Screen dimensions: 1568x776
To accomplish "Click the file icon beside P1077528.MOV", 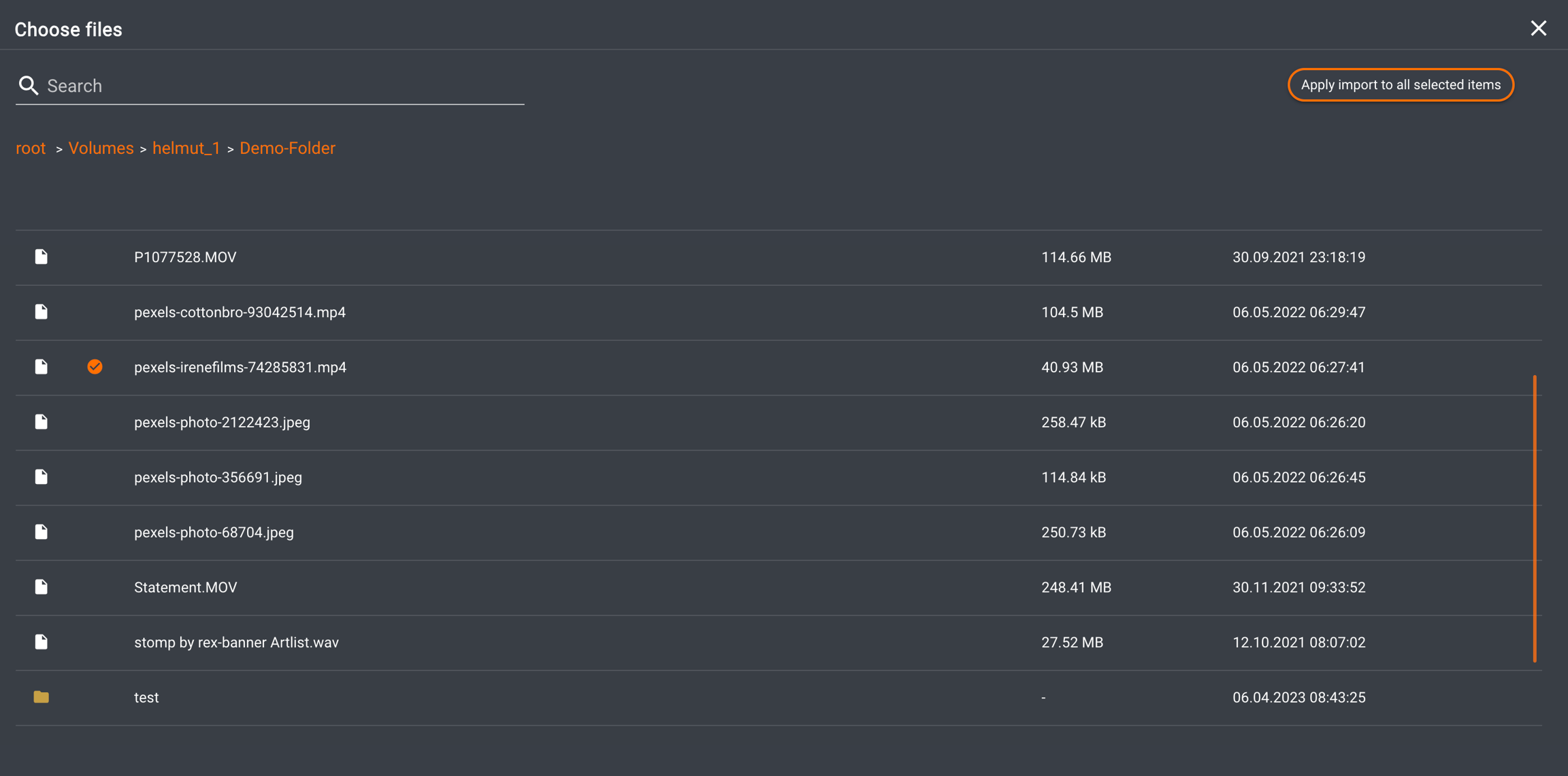I will (42, 257).
